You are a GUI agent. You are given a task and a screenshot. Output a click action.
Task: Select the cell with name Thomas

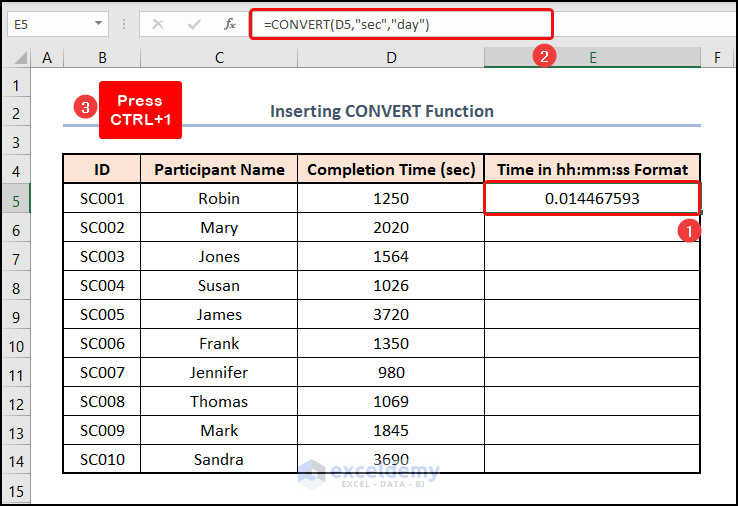click(x=219, y=402)
